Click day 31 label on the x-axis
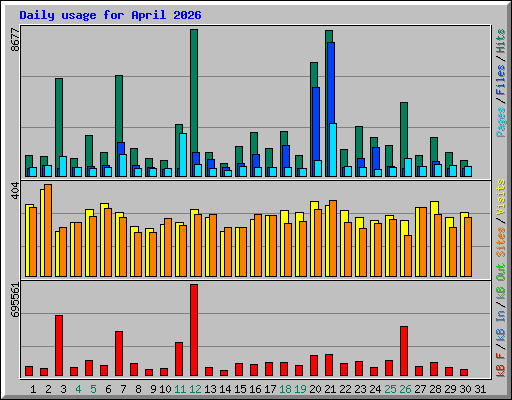 [x=480, y=389]
